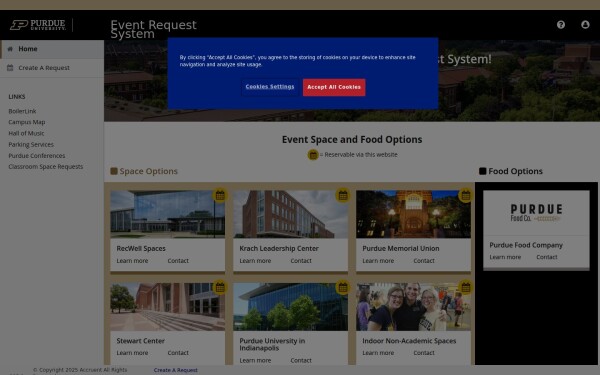
Task: Click Learn more under Purdue Food Company
Action: (505, 257)
